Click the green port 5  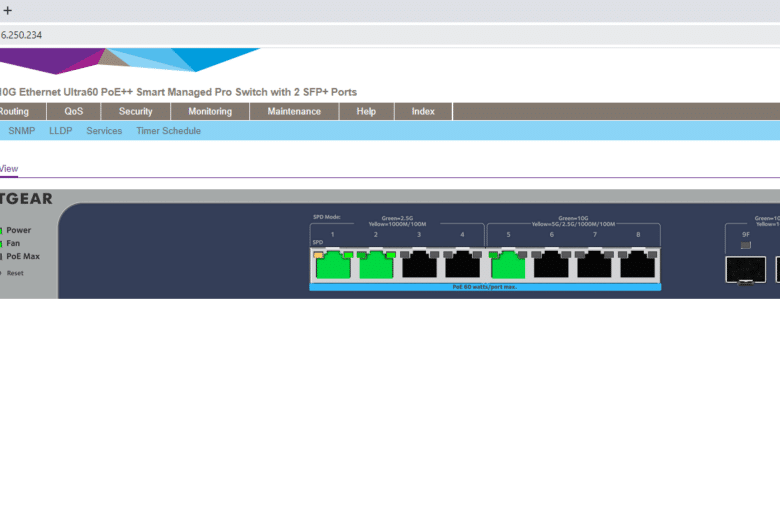[508, 265]
